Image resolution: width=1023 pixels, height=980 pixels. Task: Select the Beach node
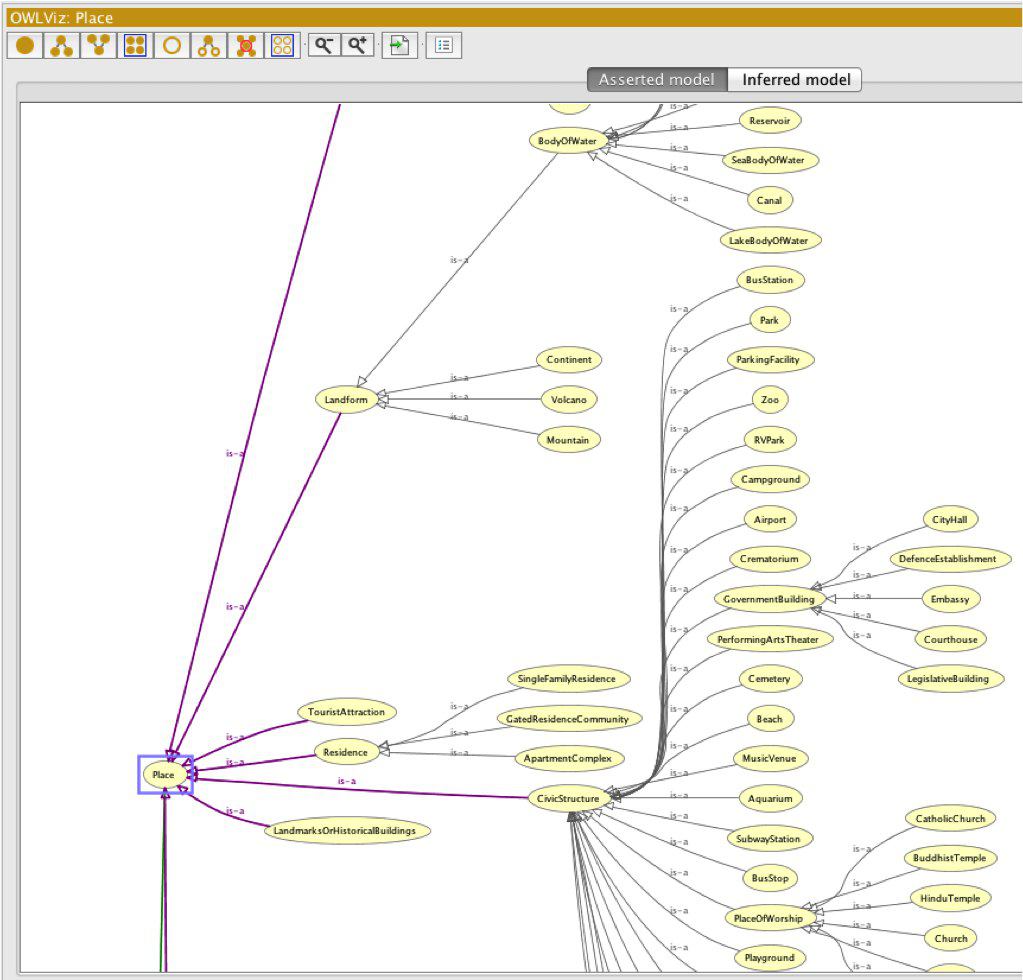click(770, 719)
